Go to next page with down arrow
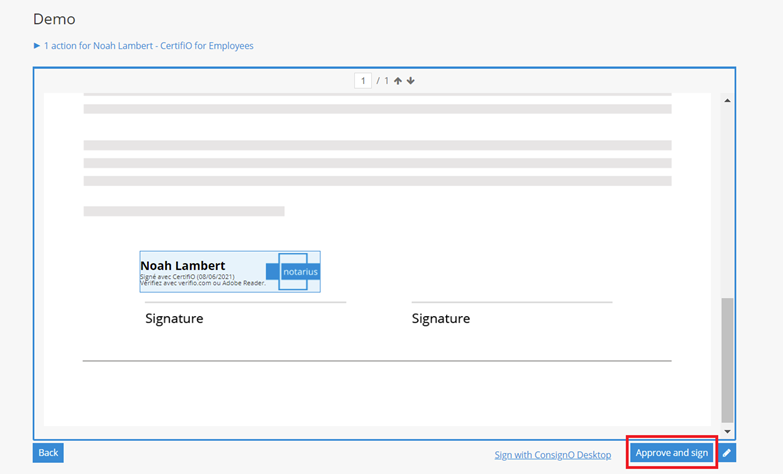This screenshot has height=474, width=783. (x=410, y=81)
